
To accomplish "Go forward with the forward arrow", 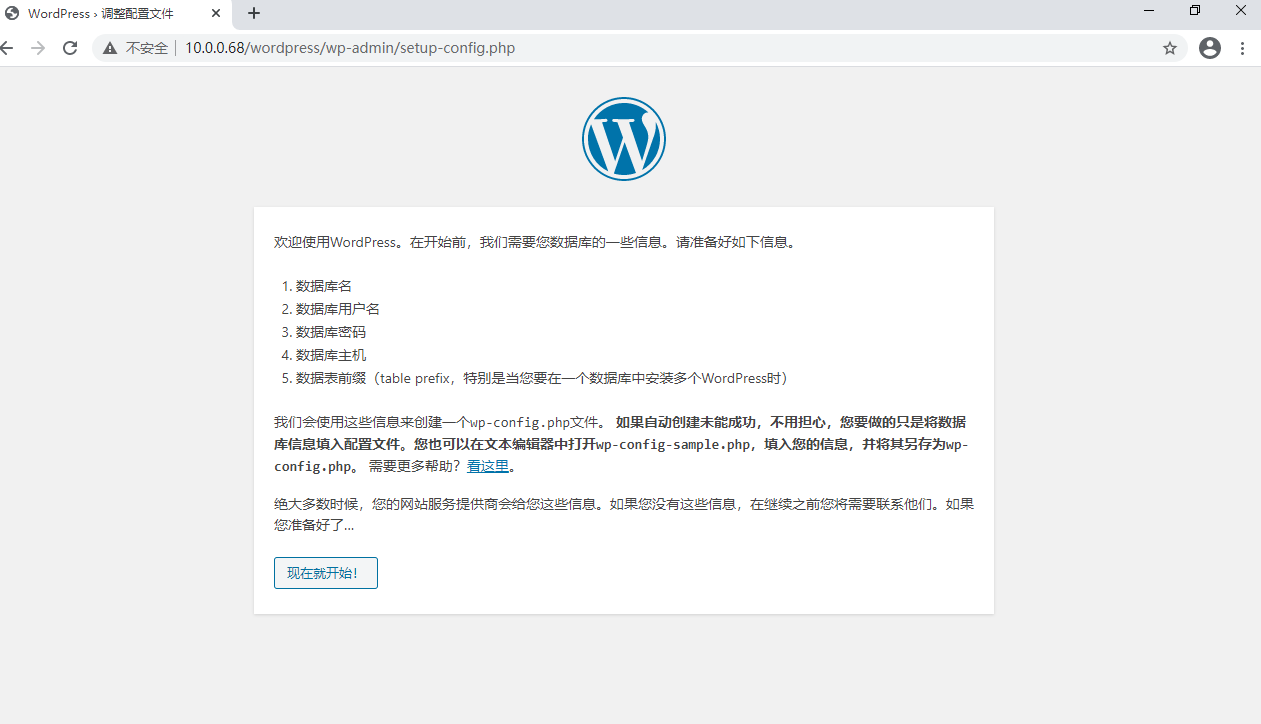I will pos(38,48).
